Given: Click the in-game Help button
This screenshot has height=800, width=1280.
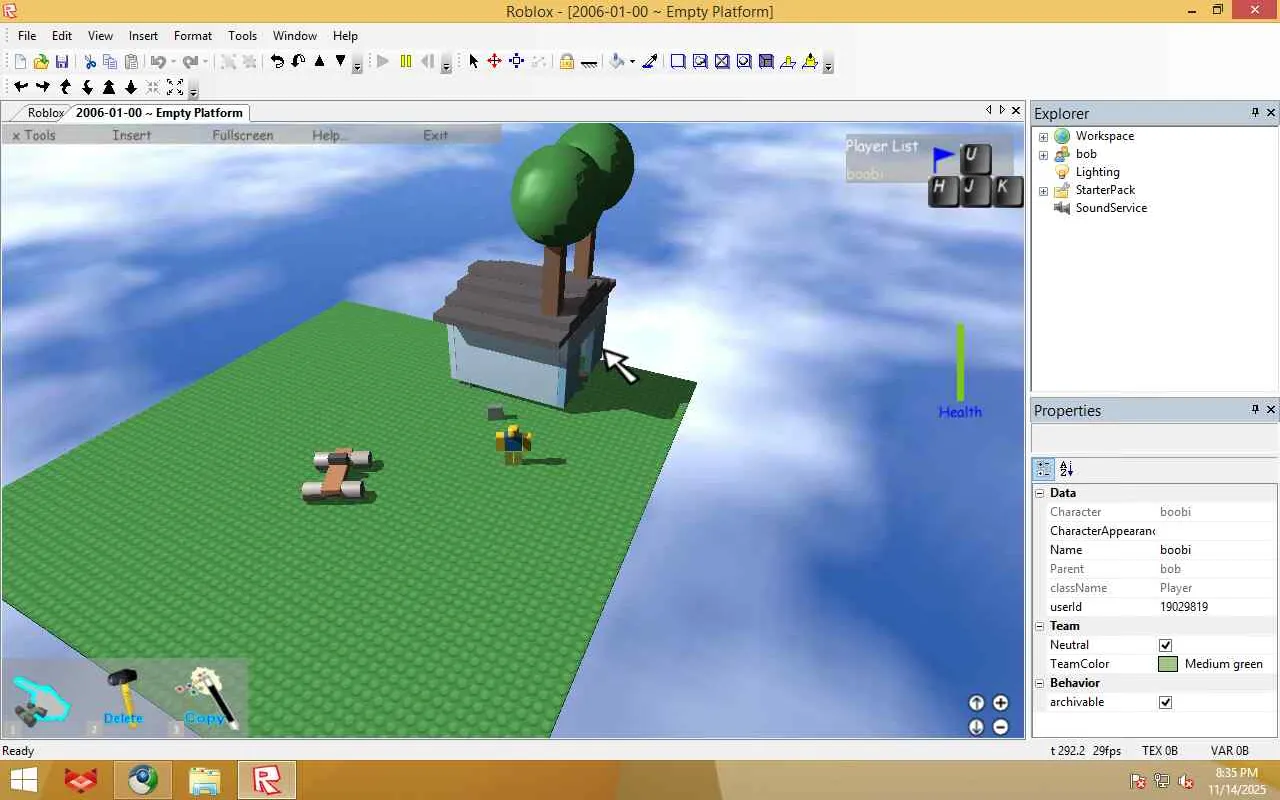Looking at the screenshot, I should 329,135.
